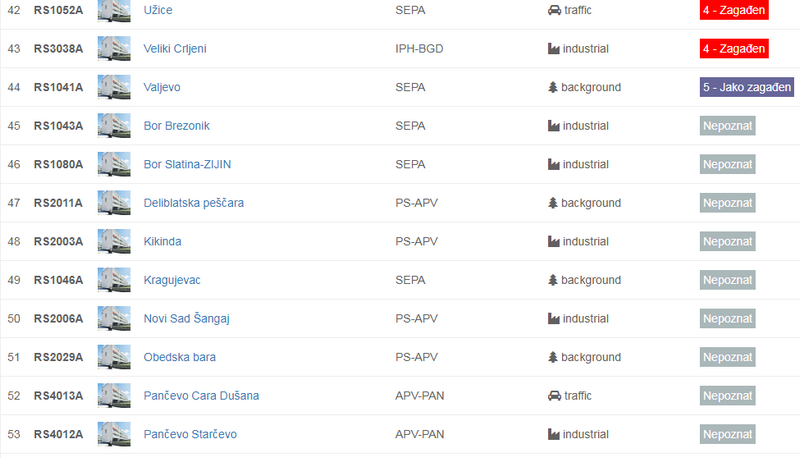This screenshot has width=800, height=458.
Task: Open the Užice station link
Action: [158, 10]
